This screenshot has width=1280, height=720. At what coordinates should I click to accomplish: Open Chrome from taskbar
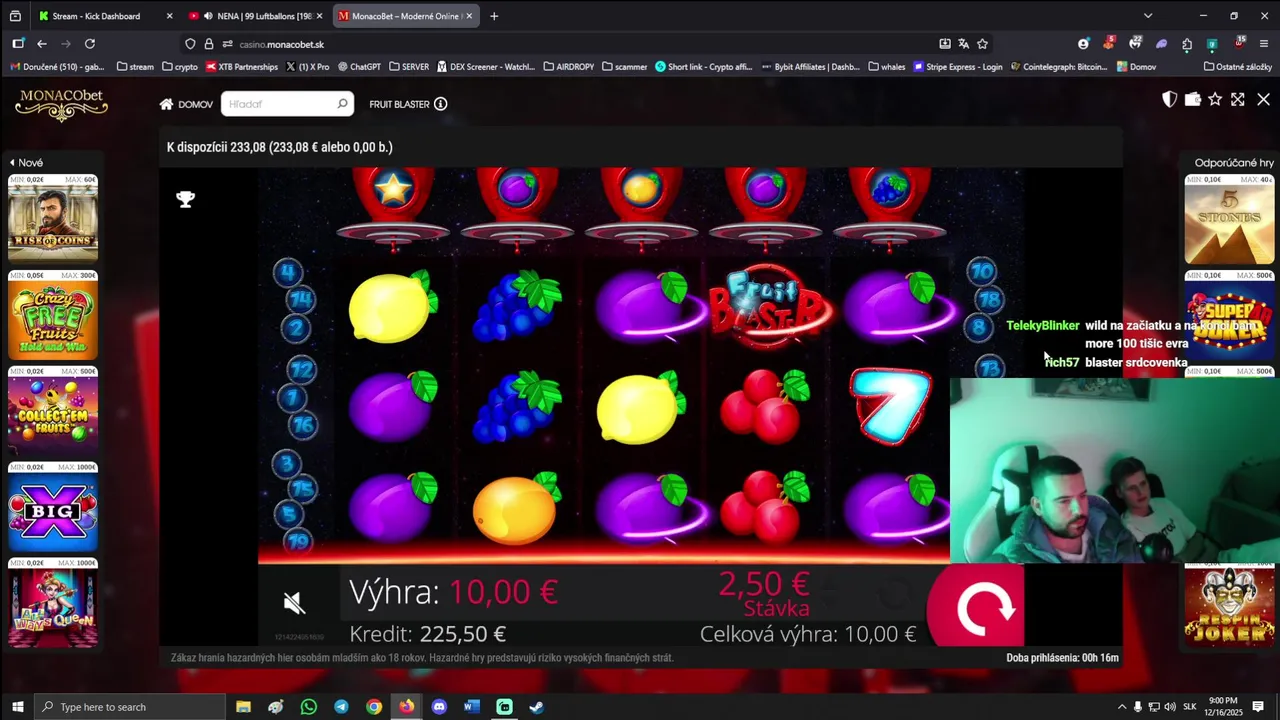point(374,707)
